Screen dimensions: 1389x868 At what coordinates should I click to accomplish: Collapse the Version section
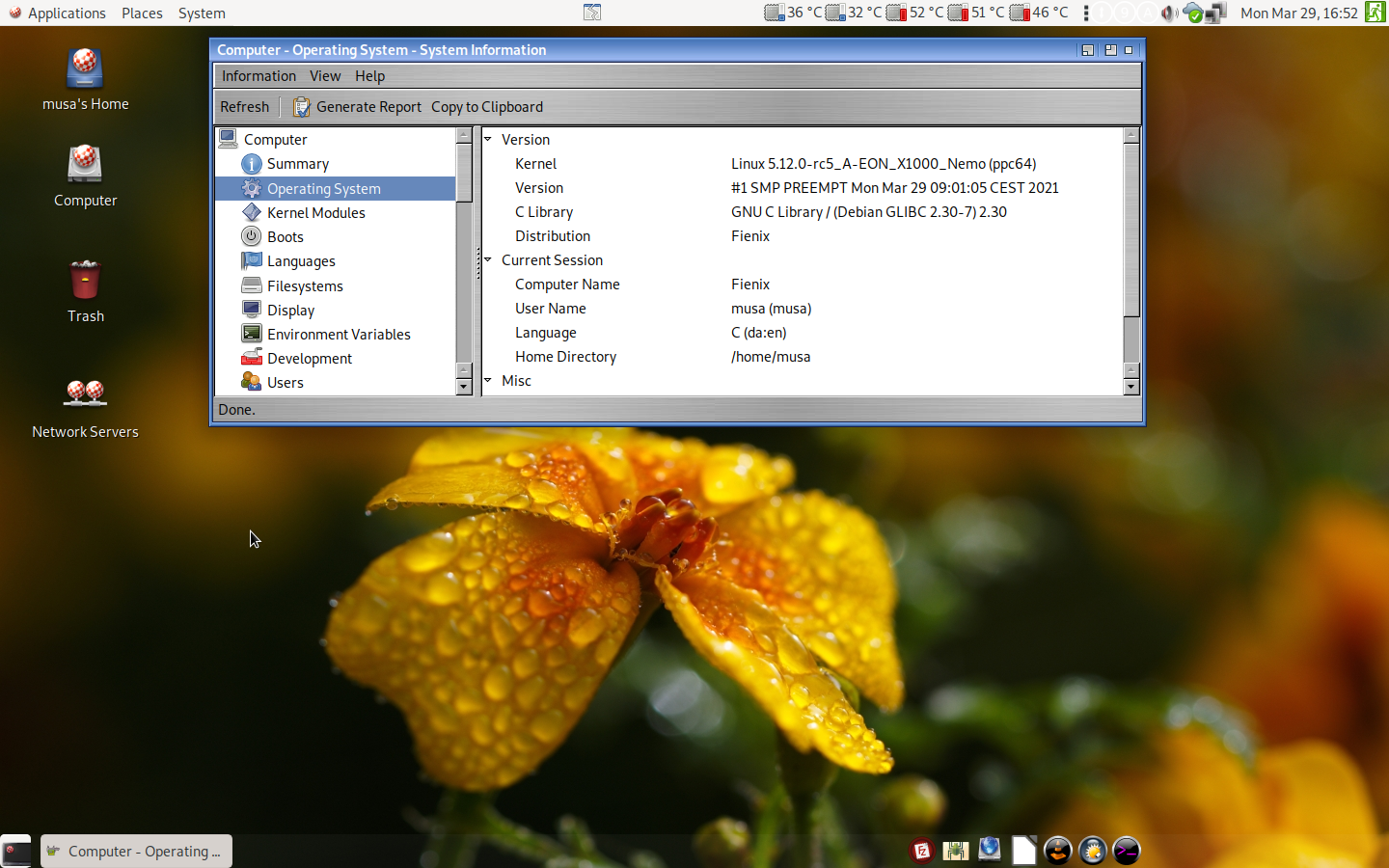pyautogui.click(x=488, y=140)
